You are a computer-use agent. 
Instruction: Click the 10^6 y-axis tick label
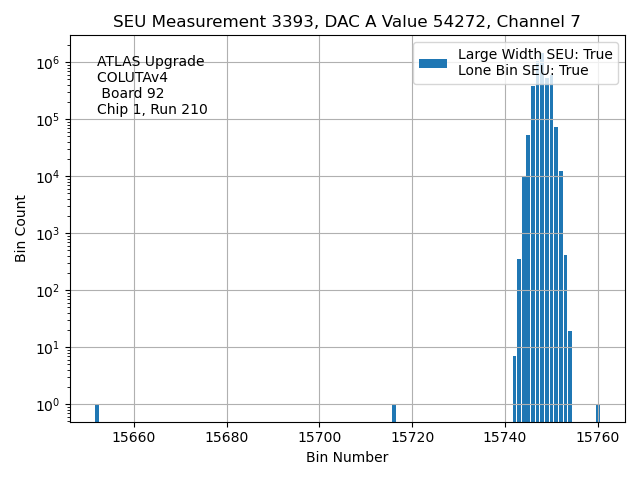tap(49, 63)
